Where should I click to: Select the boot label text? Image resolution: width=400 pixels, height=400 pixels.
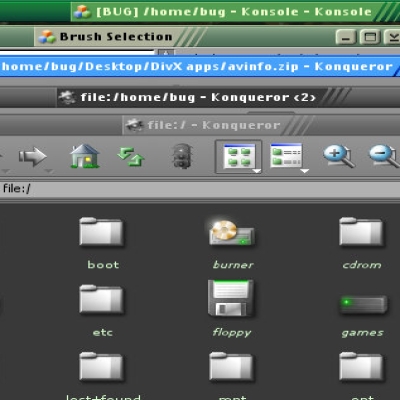pos(103,265)
